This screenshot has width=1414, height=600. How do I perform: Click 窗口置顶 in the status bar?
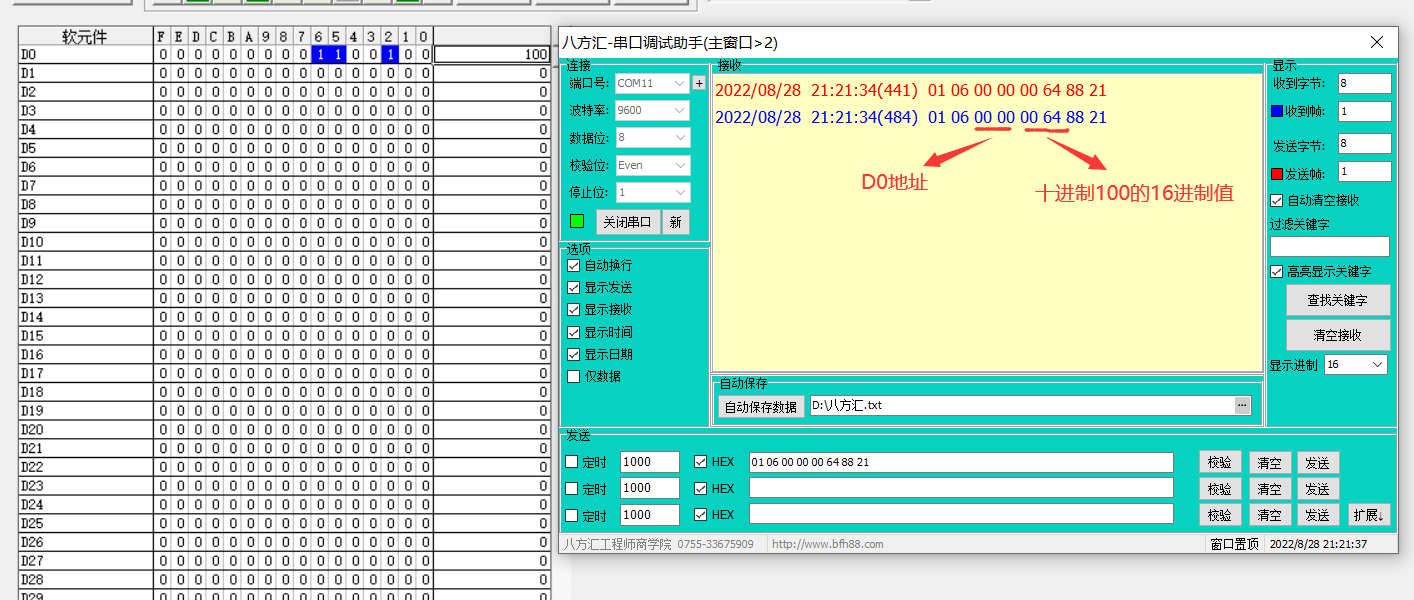point(1234,544)
